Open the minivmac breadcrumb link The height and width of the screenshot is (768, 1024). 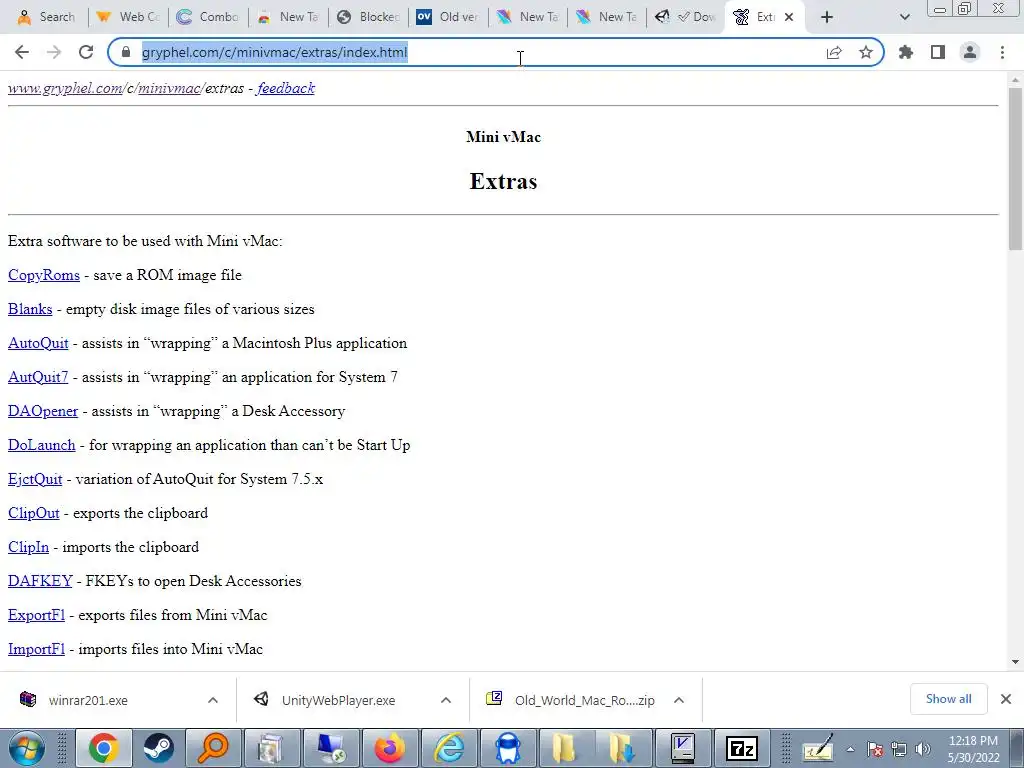point(169,88)
